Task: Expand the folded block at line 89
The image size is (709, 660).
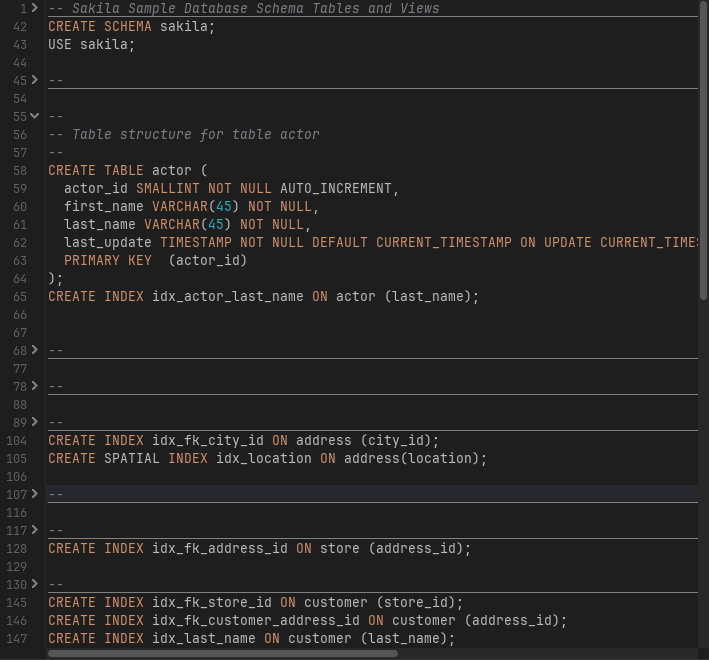Action: [35, 422]
